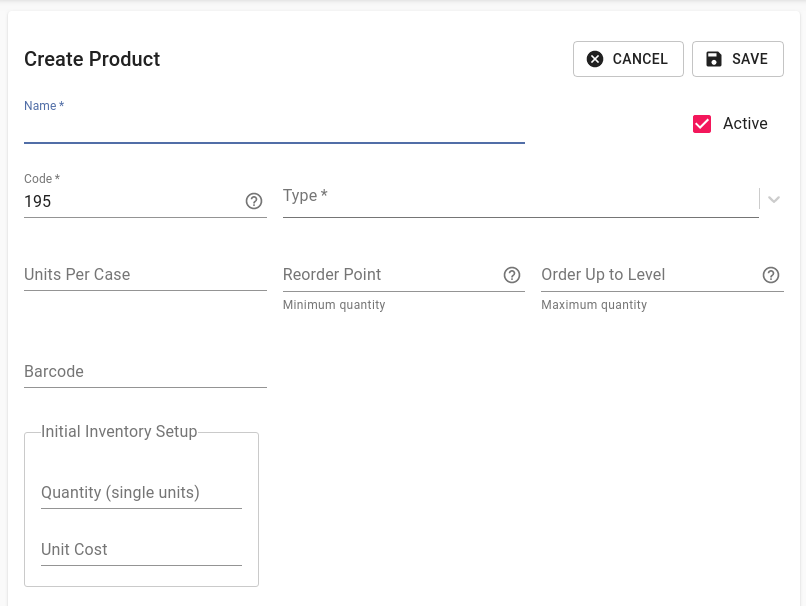
Task: Click the floppy disk icon on Save
Action: click(x=713, y=59)
